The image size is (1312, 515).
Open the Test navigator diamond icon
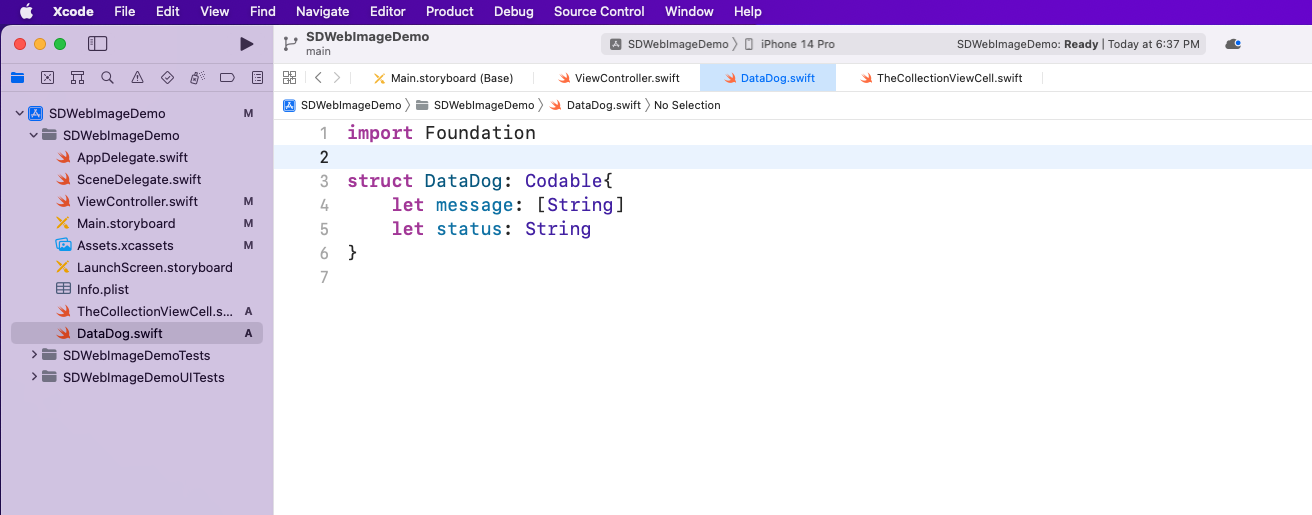pyautogui.click(x=167, y=78)
